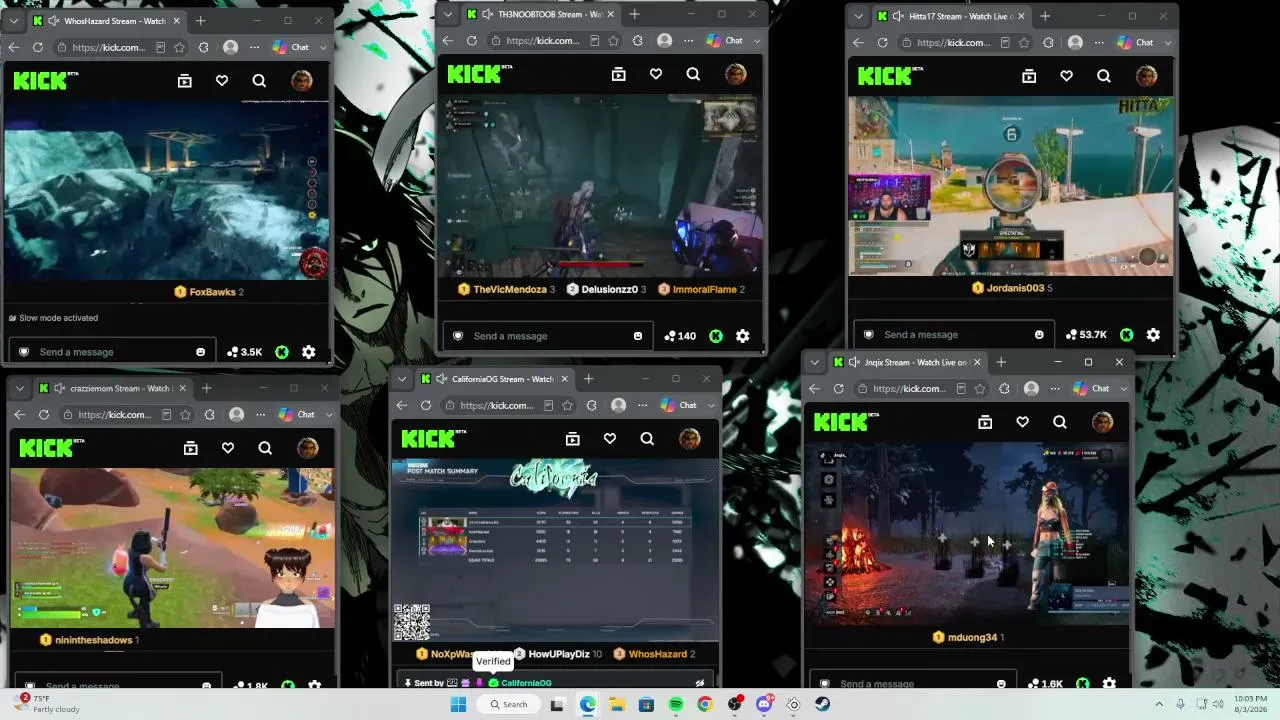
Task: Open chat settings gear in WhosHazard window
Action: coord(309,352)
